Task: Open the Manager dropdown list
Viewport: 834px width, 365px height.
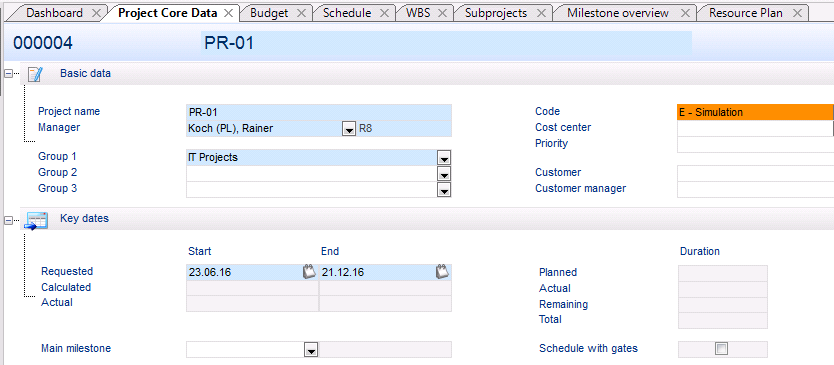Action: [x=348, y=129]
